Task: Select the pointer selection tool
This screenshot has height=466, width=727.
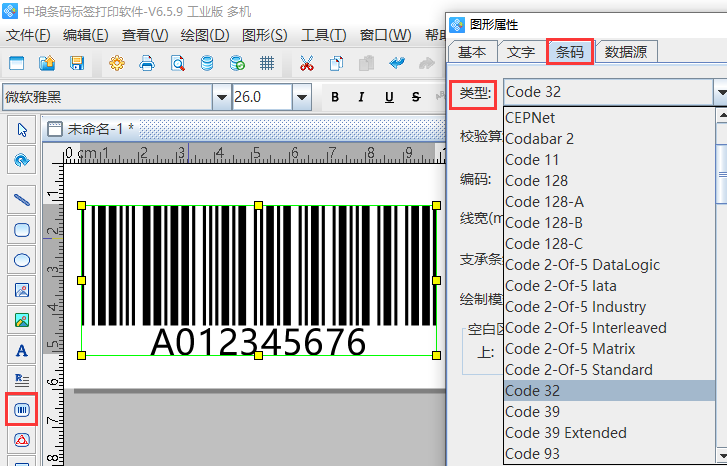Action: coord(22,130)
